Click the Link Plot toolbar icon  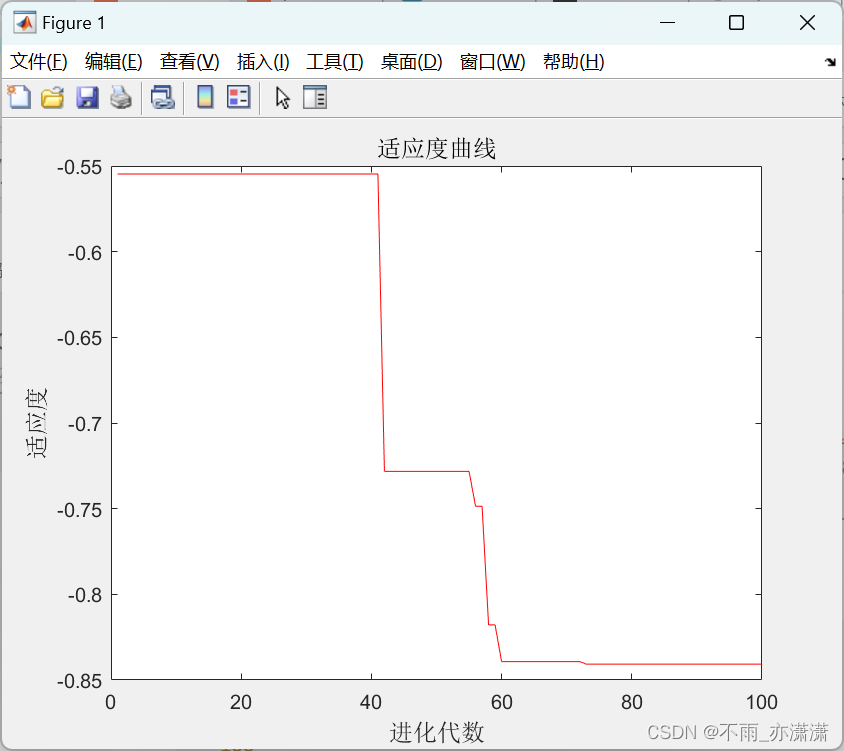[163, 97]
